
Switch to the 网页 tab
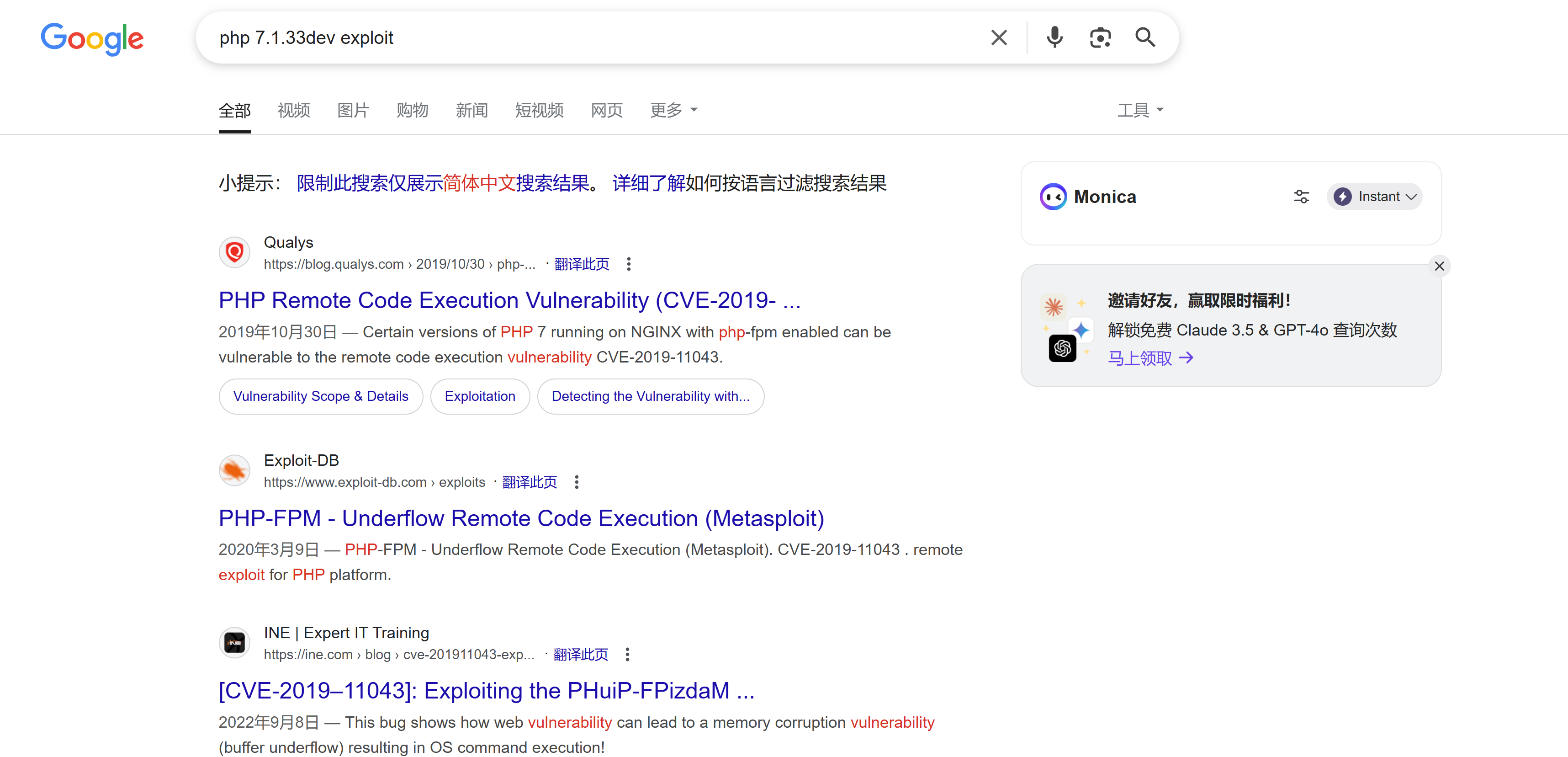click(606, 110)
